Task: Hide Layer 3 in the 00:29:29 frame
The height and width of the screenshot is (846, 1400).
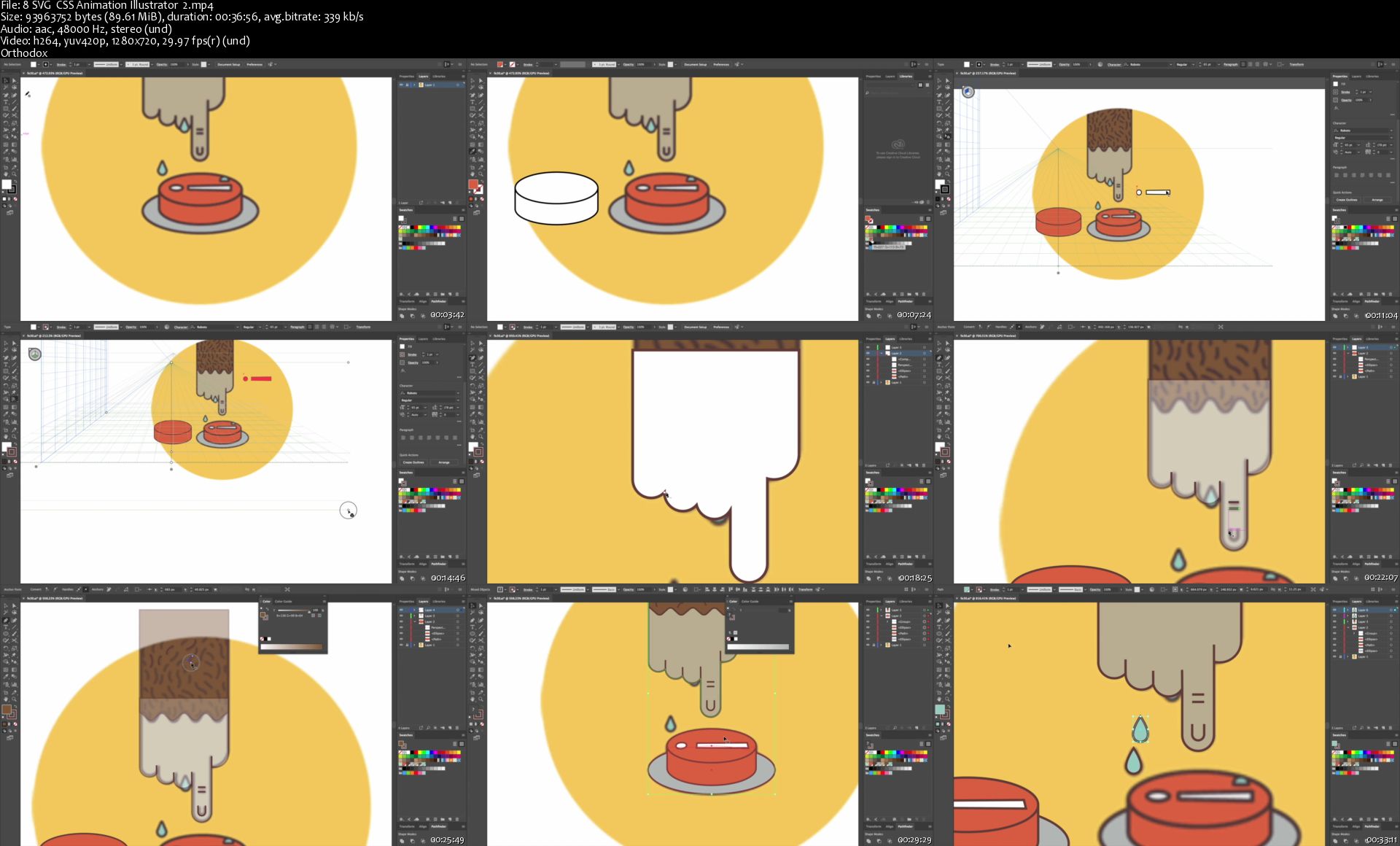Action: click(x=868, y=610)
